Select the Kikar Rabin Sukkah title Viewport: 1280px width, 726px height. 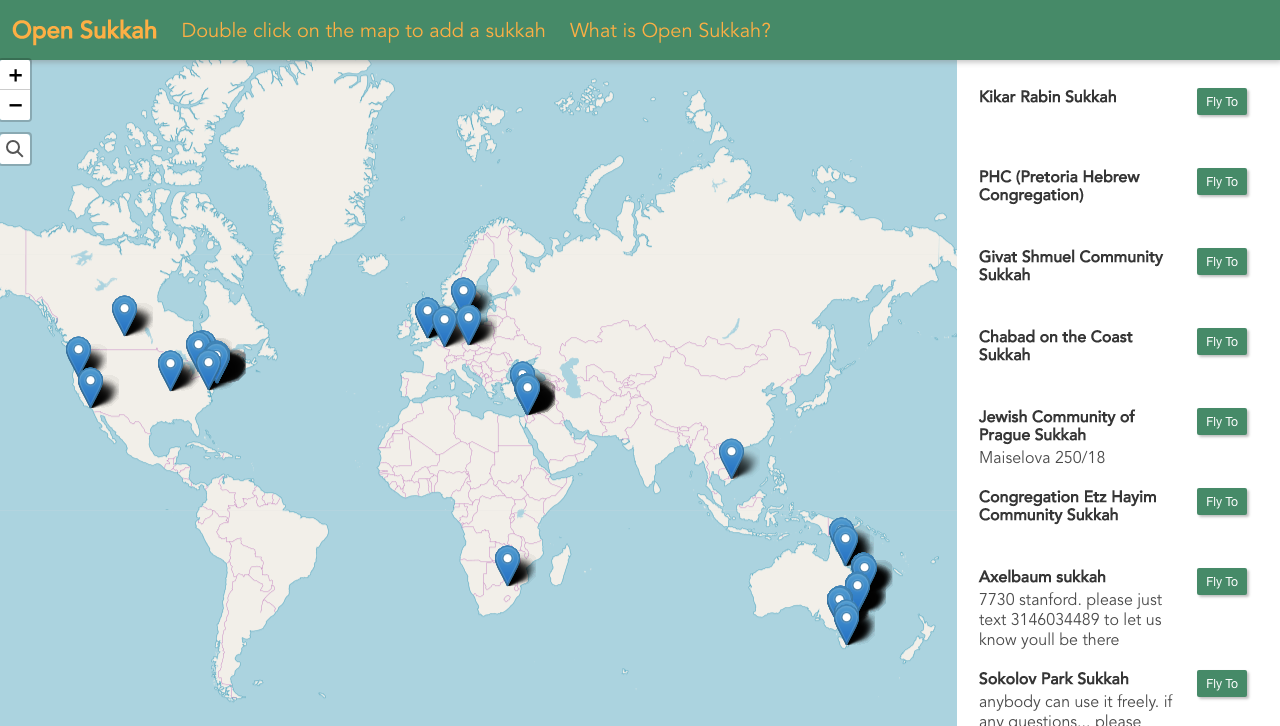coord(1048,97)
